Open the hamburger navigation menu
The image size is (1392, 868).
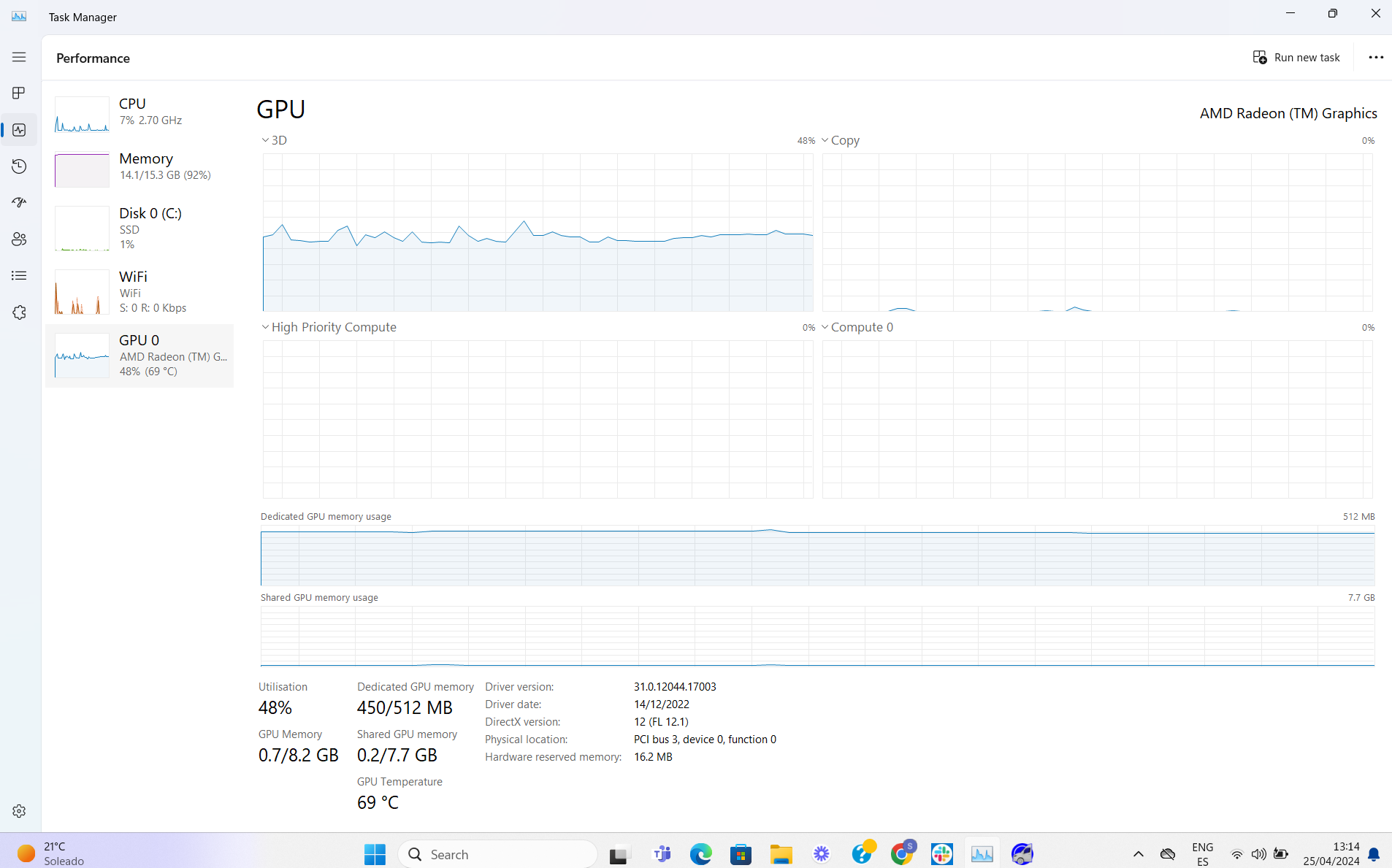tap(19, 57)
